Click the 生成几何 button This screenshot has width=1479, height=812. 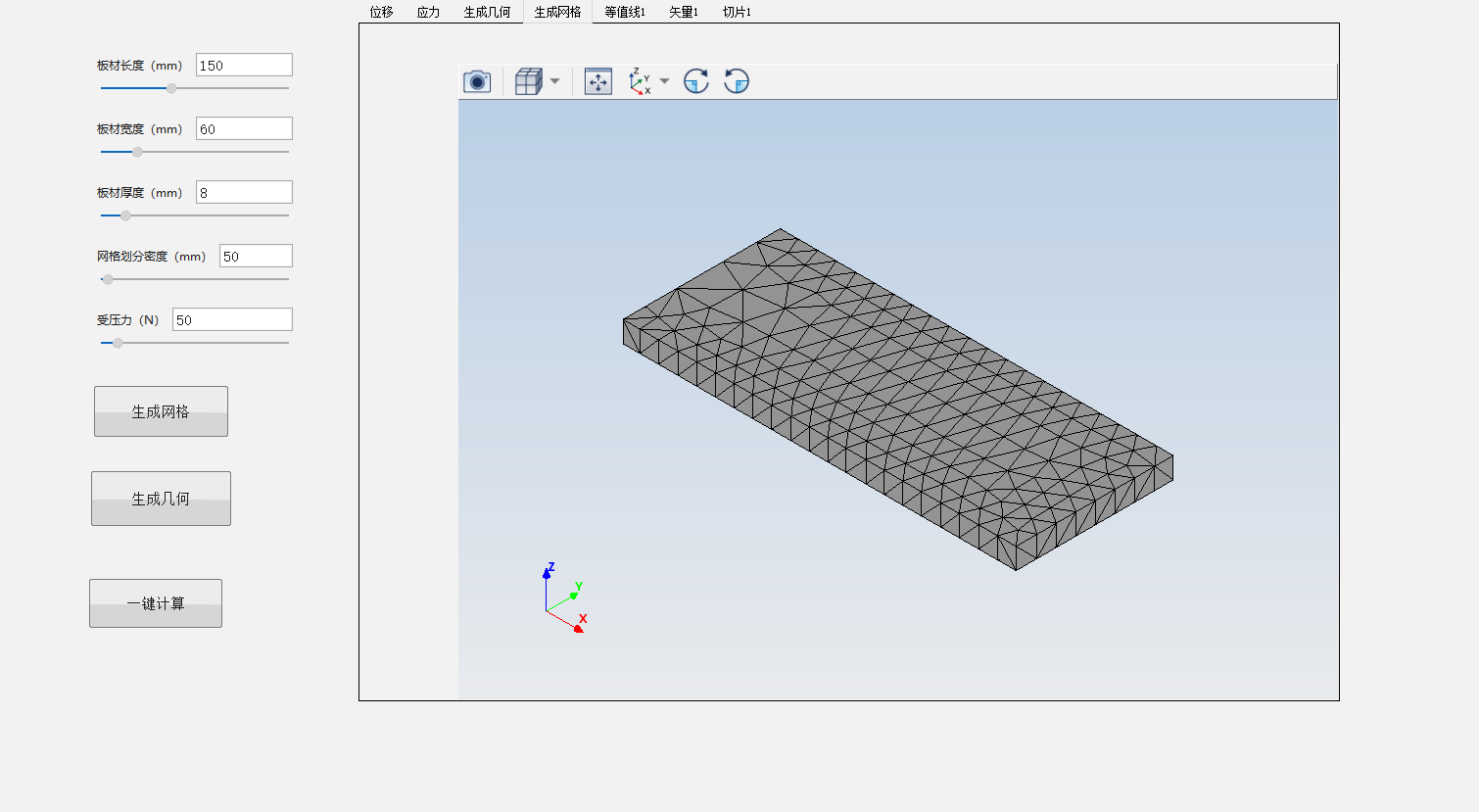(x=161, y=499)
